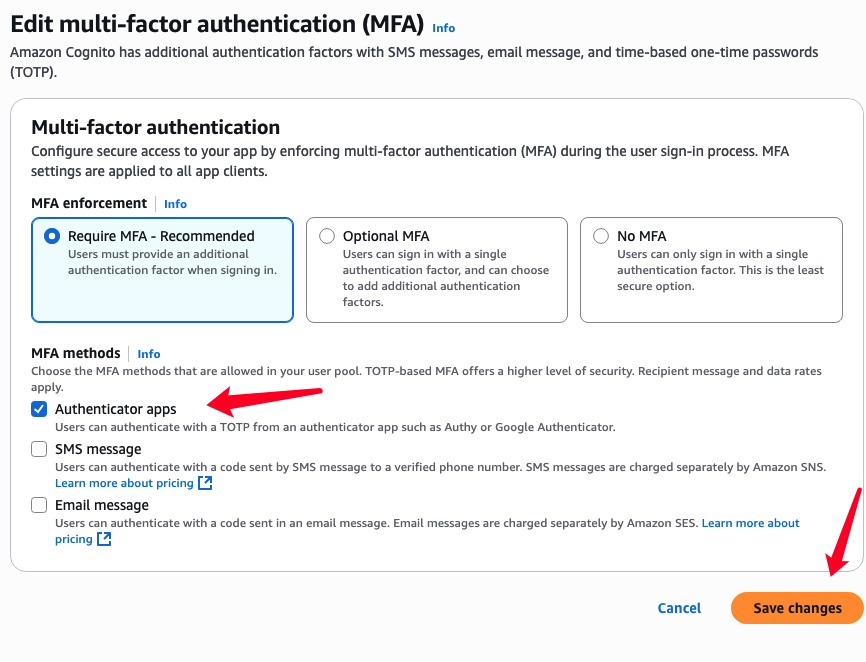Viewport: 866px width, 662px height.
Task: Click the orange Save changes button
Action: click(x=797, y=608)
